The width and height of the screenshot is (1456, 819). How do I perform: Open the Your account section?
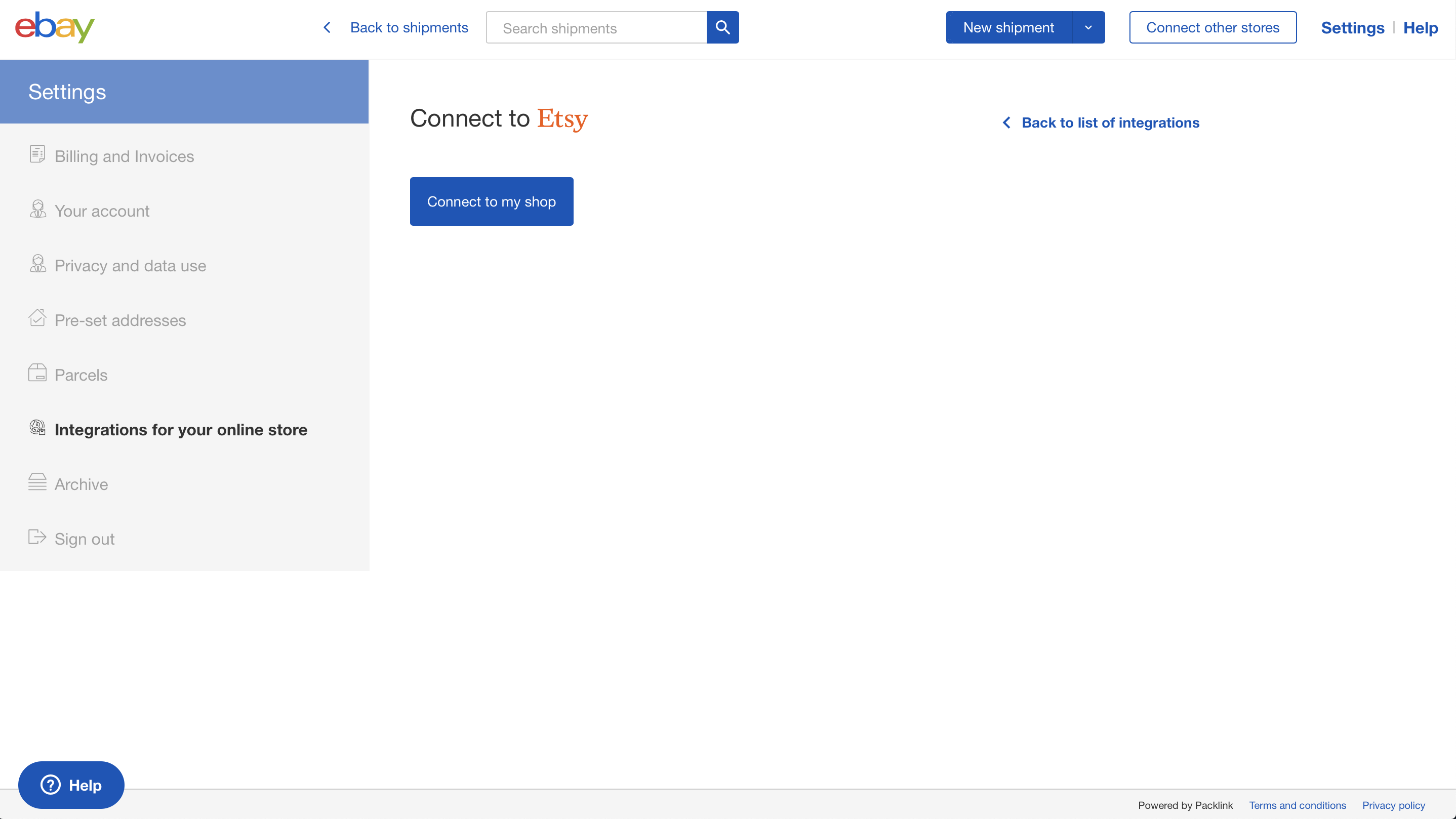pos(102,211)
